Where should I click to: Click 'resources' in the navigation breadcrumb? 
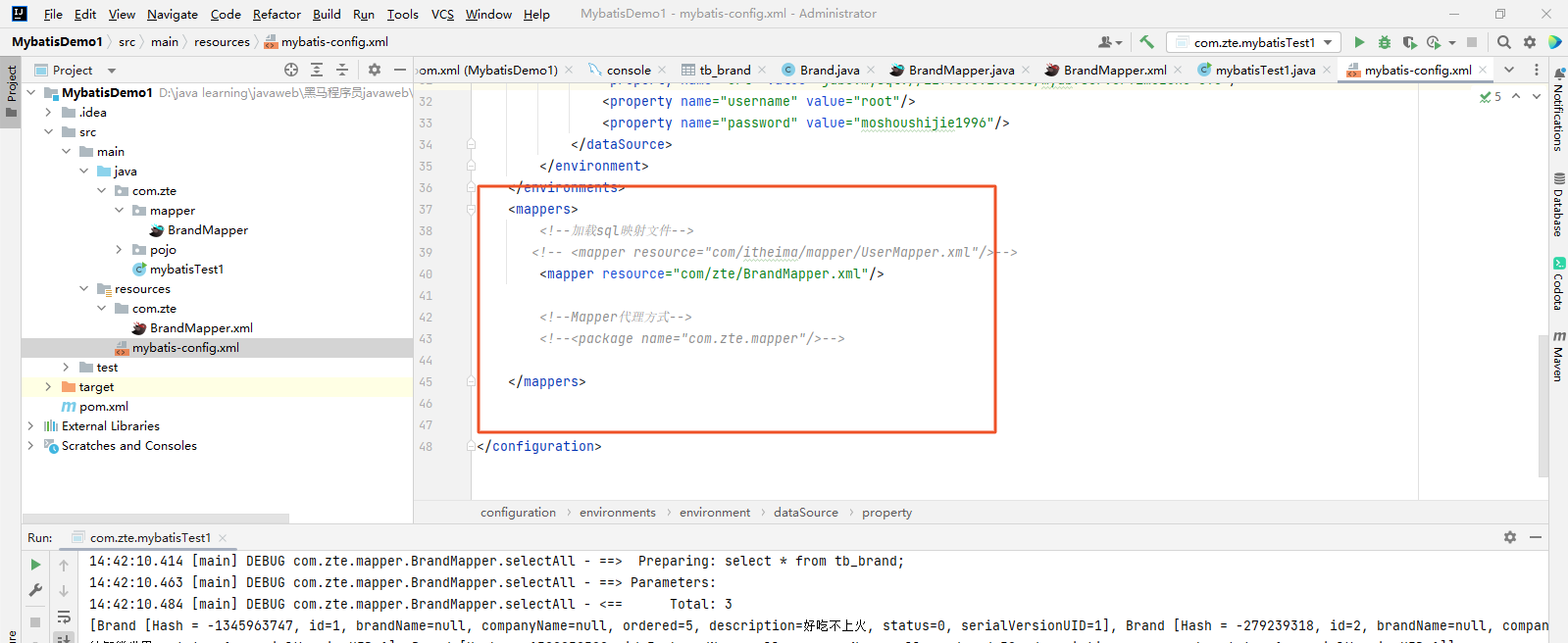(222, 41)
